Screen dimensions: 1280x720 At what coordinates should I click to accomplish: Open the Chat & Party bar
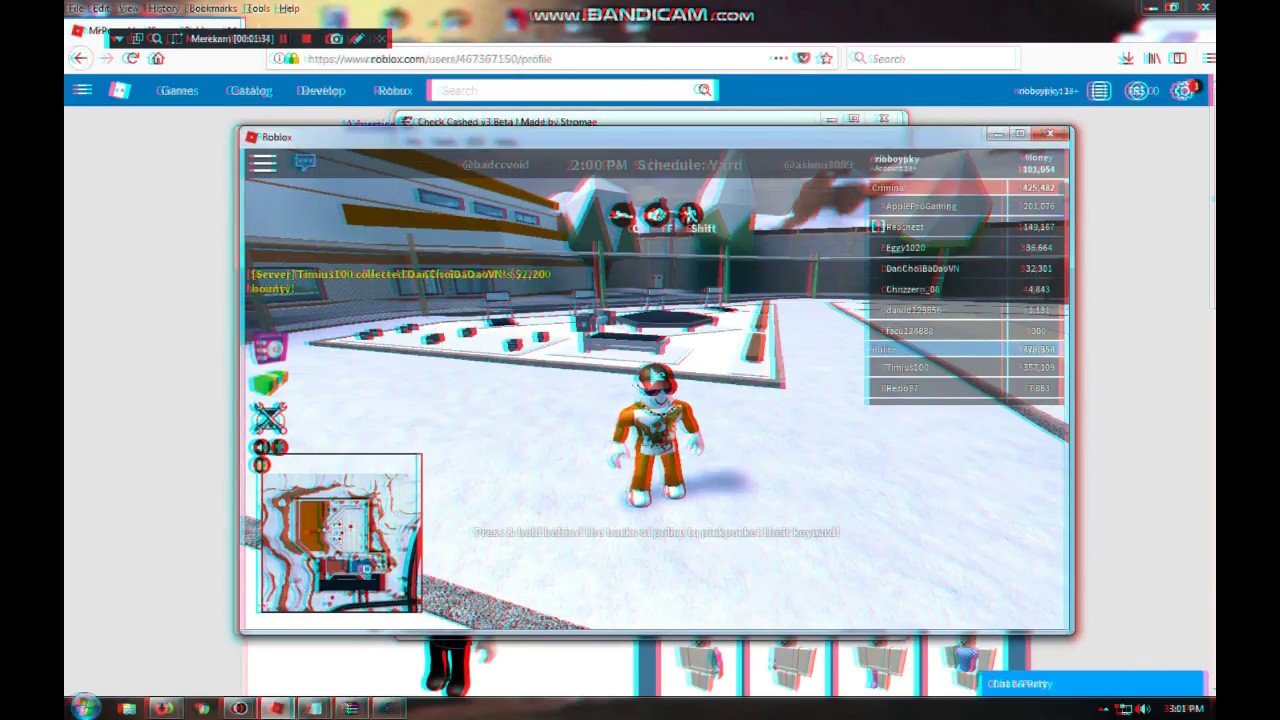click(x=1093, y=684)
